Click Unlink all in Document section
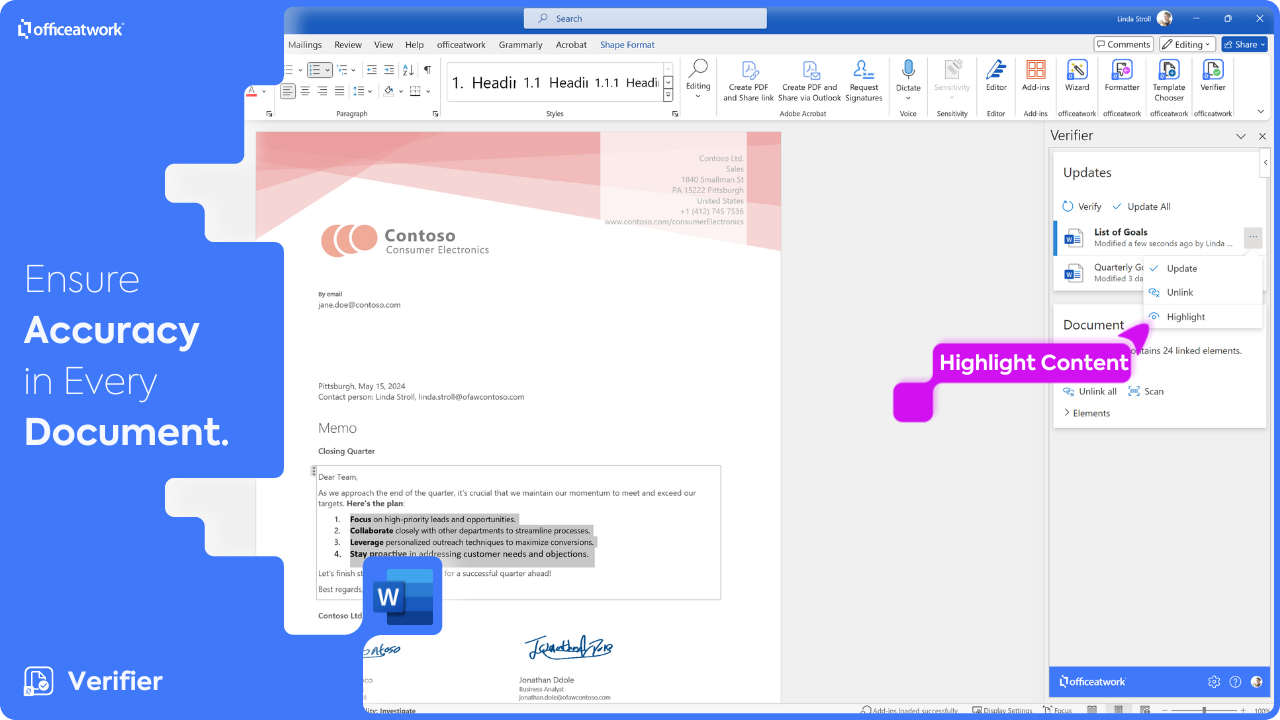Image resolution: width=1280 pixels, height=720 pixels. 1090,391
